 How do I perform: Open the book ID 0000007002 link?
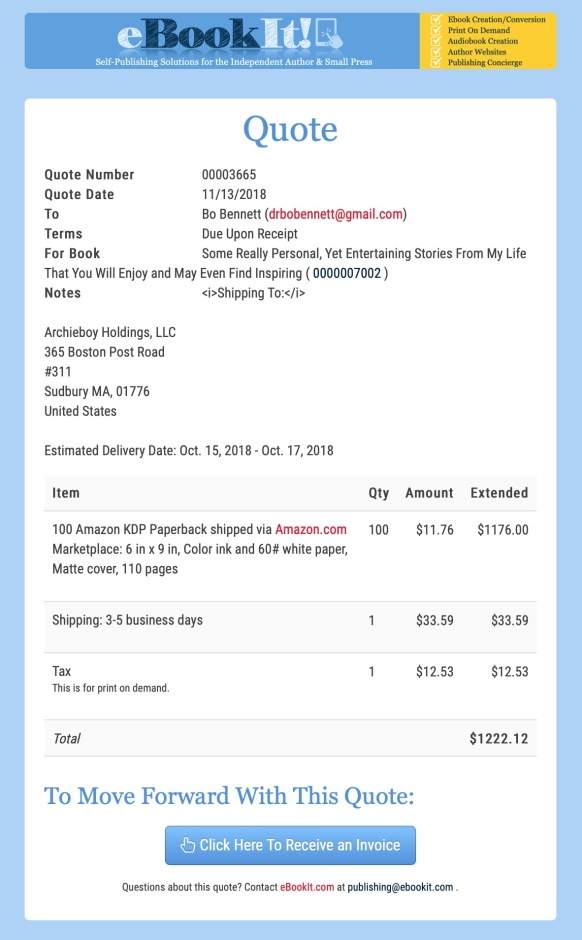point(347,273)
